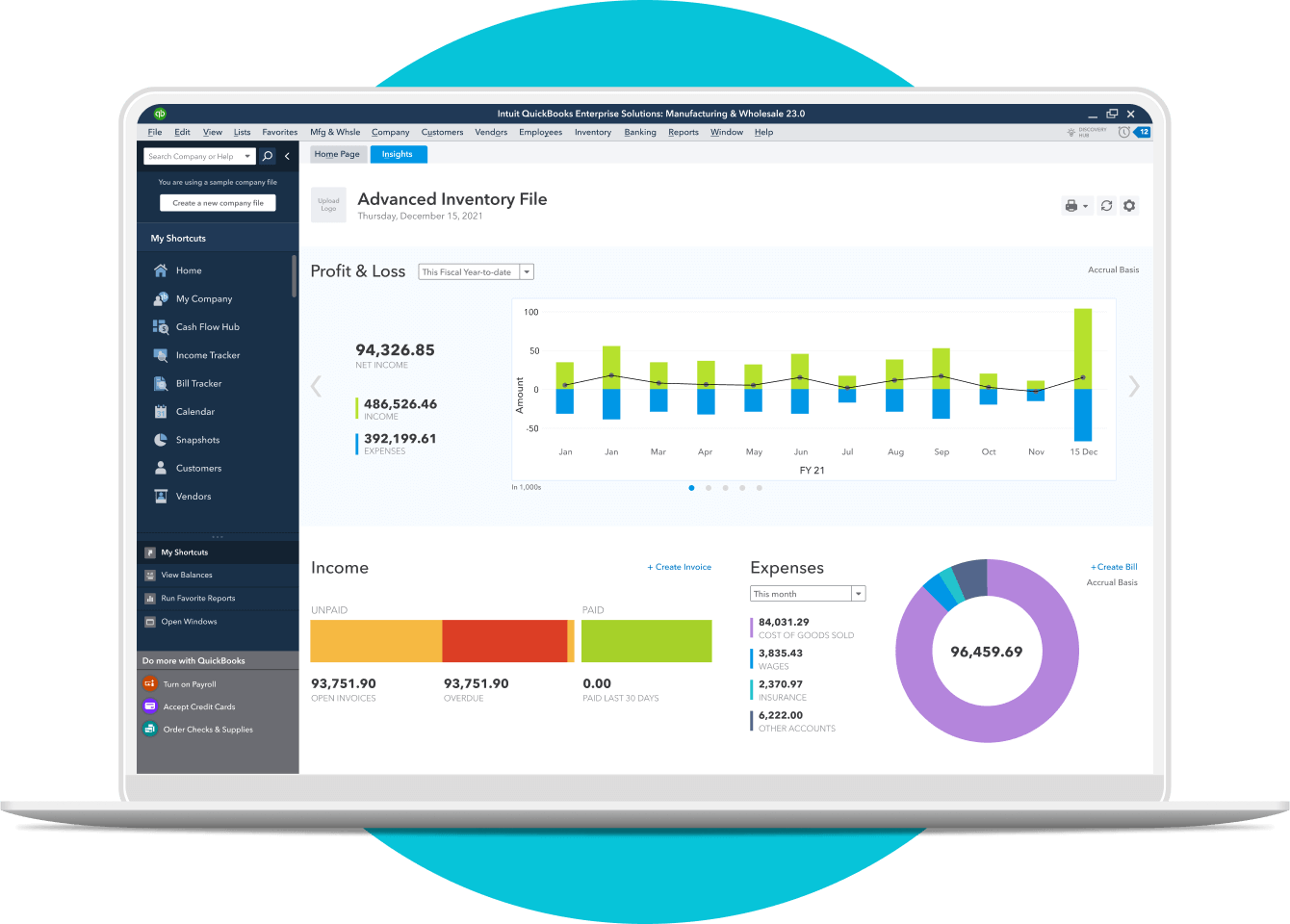Expand the search scope dropdown arrow
This screenshot has width=1290, height=924.
(x=247, y=156)
